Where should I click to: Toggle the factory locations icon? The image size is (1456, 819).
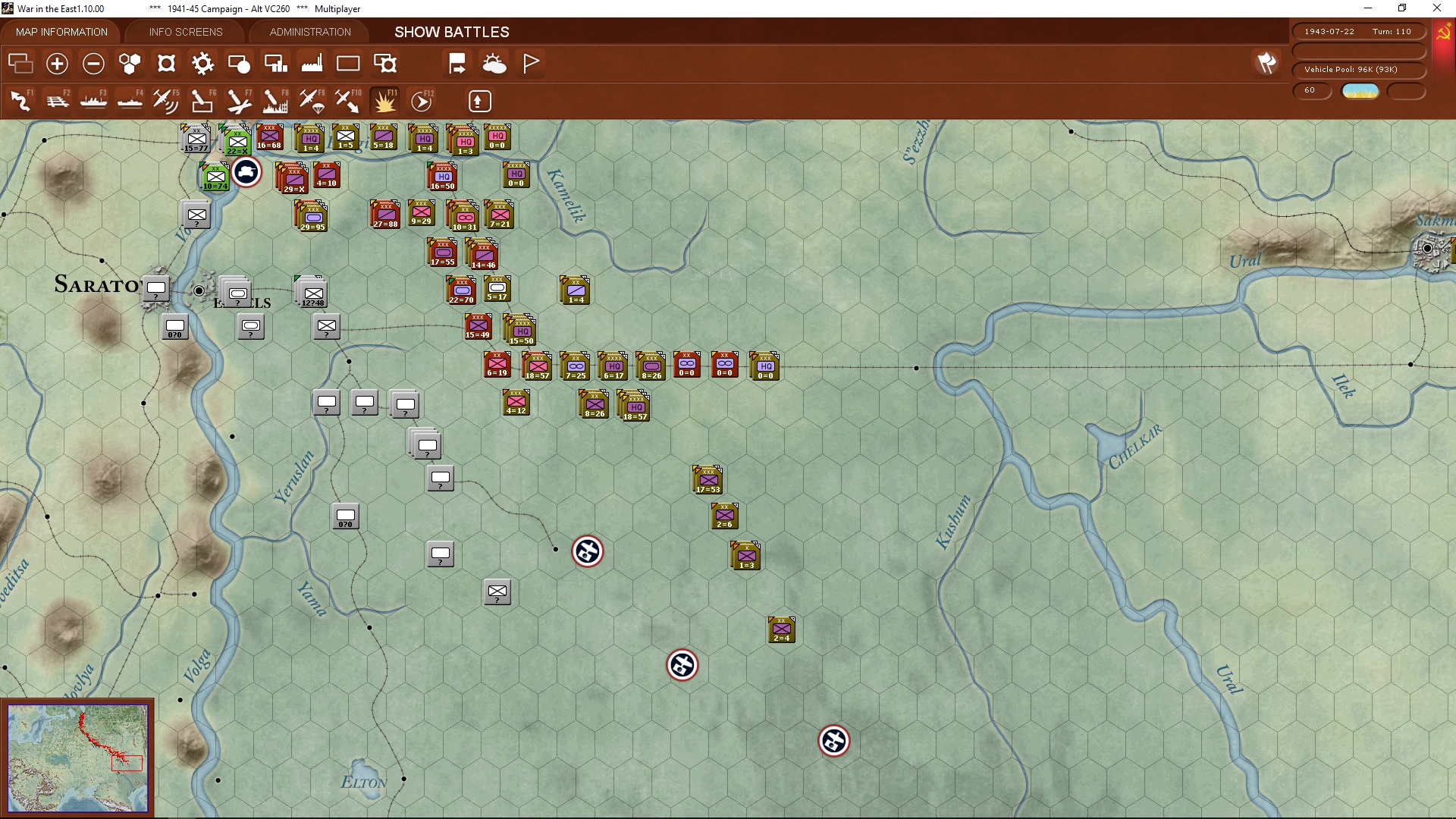(x=312, y=64)
